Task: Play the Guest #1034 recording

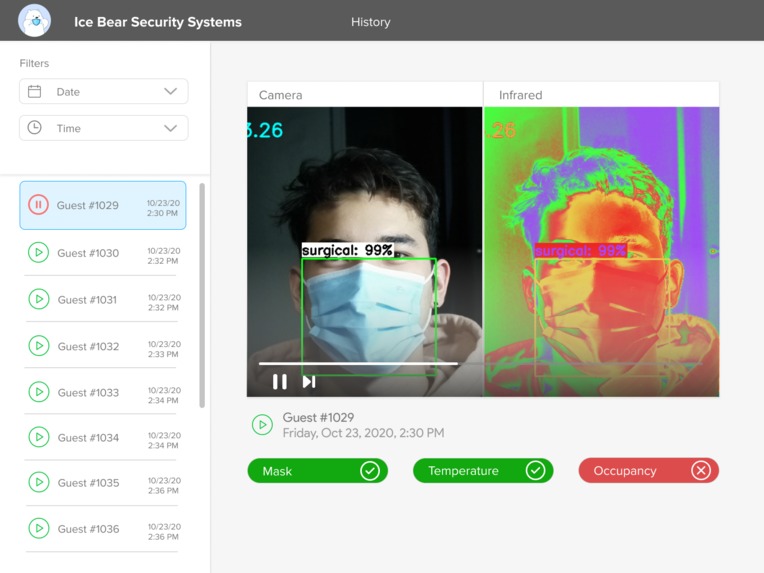Action: pyautogui.click(x=39, y=437)
